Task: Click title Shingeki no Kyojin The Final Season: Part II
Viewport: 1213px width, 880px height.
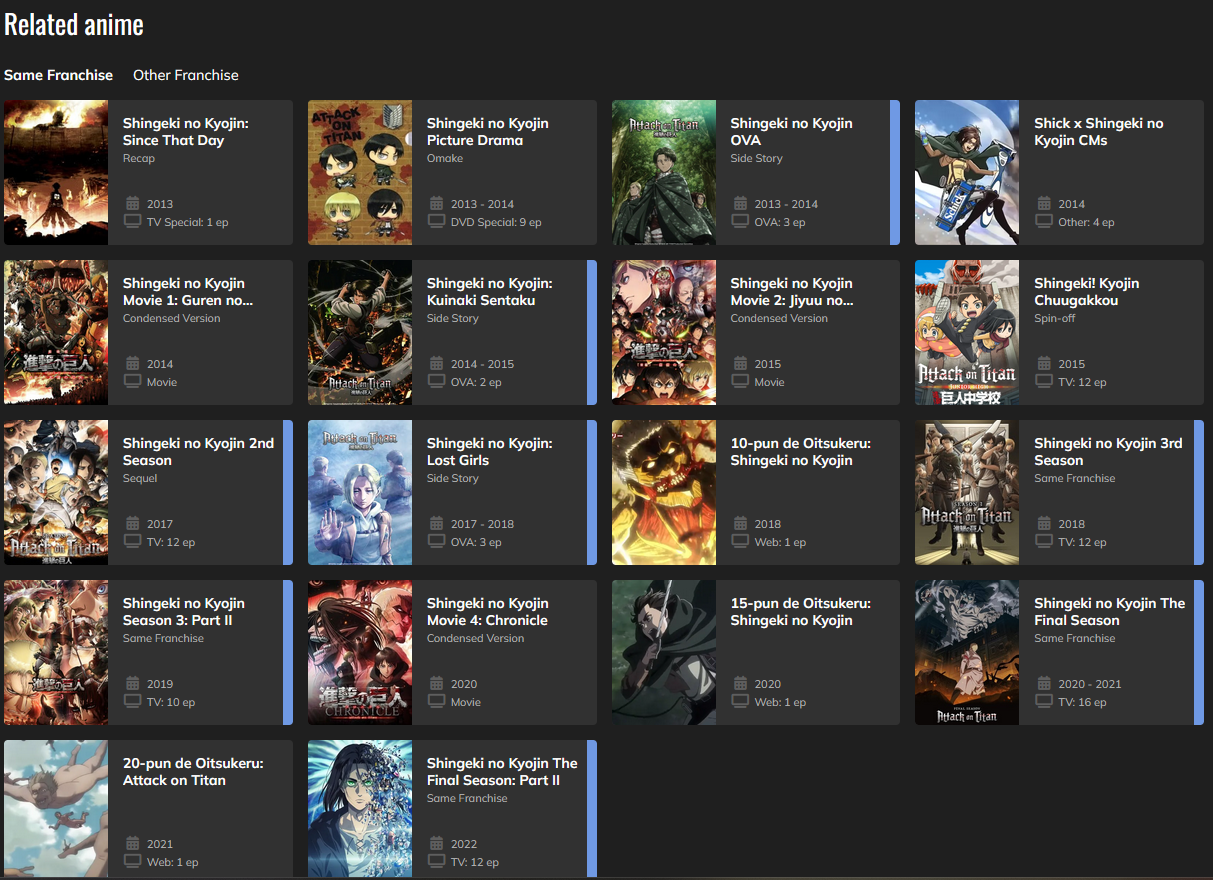Action: point(502,772)
